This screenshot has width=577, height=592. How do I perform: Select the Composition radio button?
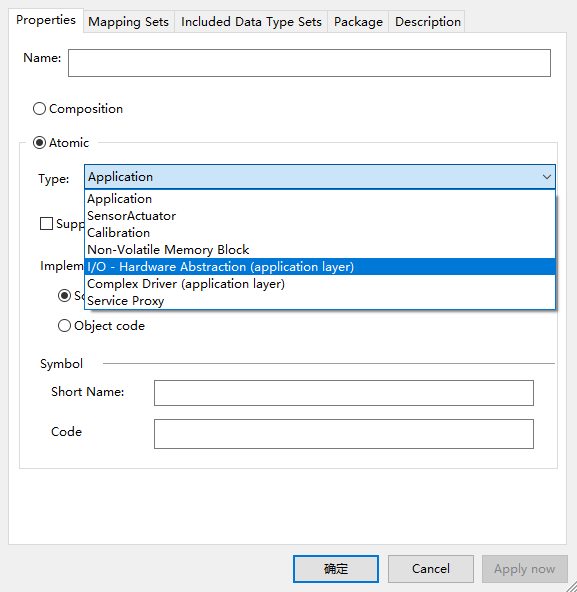[39, 109]
